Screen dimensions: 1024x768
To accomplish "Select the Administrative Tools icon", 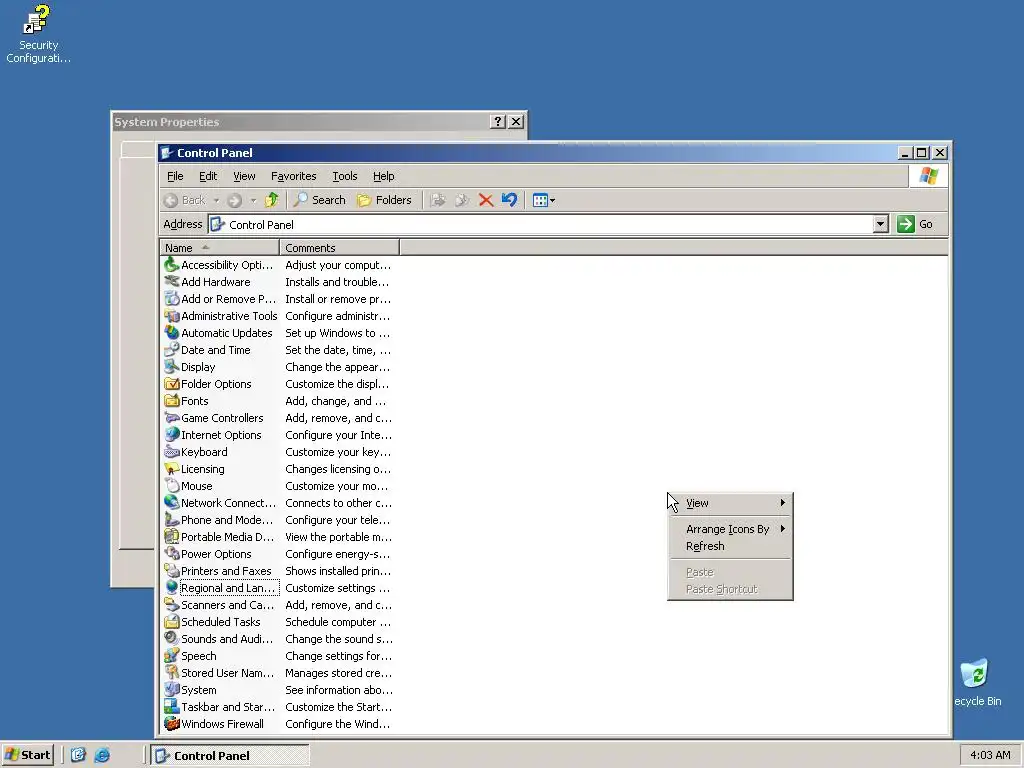I will (x=172, y=315).
